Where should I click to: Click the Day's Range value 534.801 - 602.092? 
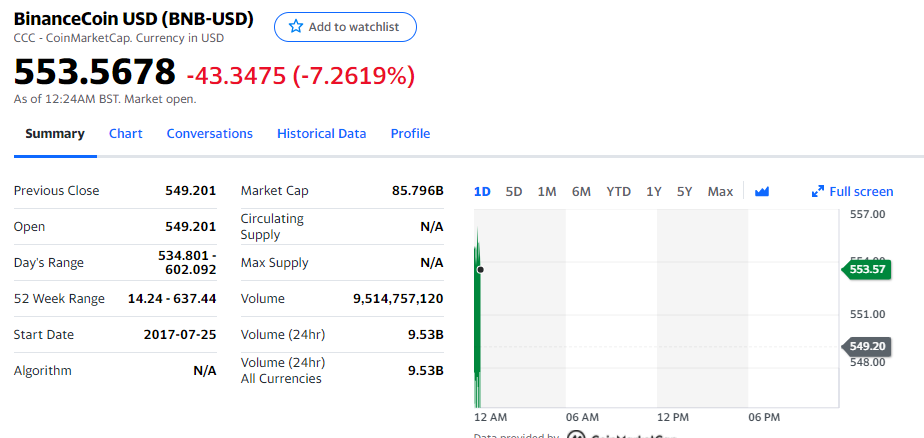tap(187, 262)
